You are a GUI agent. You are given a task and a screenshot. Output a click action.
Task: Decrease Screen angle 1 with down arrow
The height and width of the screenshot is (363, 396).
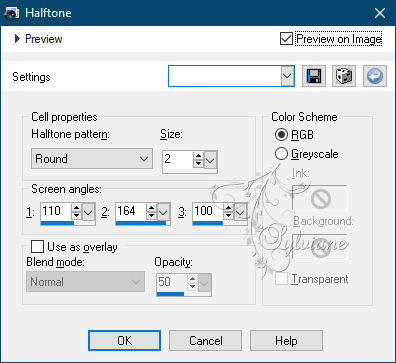pos(77,215)
